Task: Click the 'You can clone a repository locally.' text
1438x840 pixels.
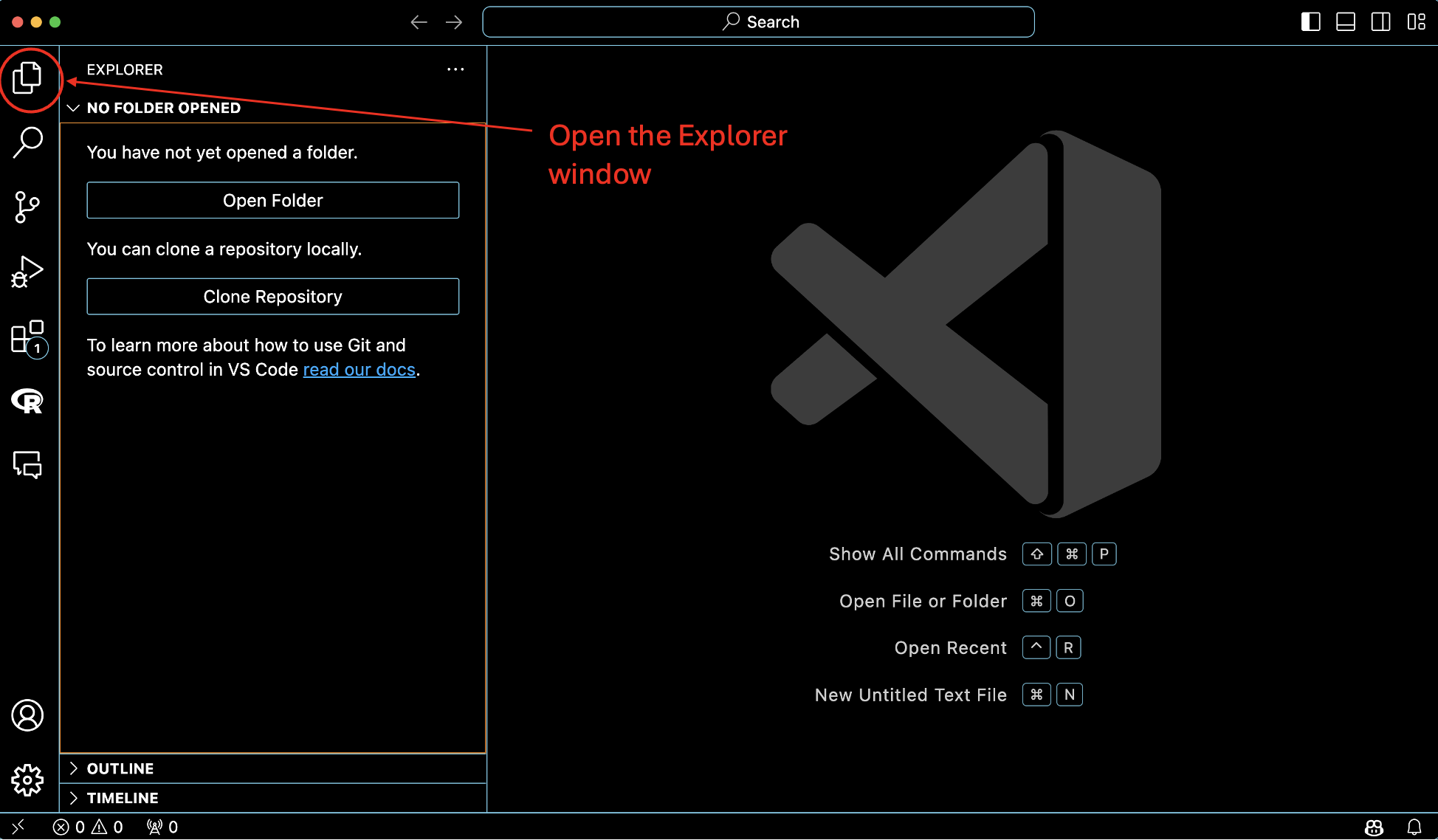Action: click(x=224, y=249)
